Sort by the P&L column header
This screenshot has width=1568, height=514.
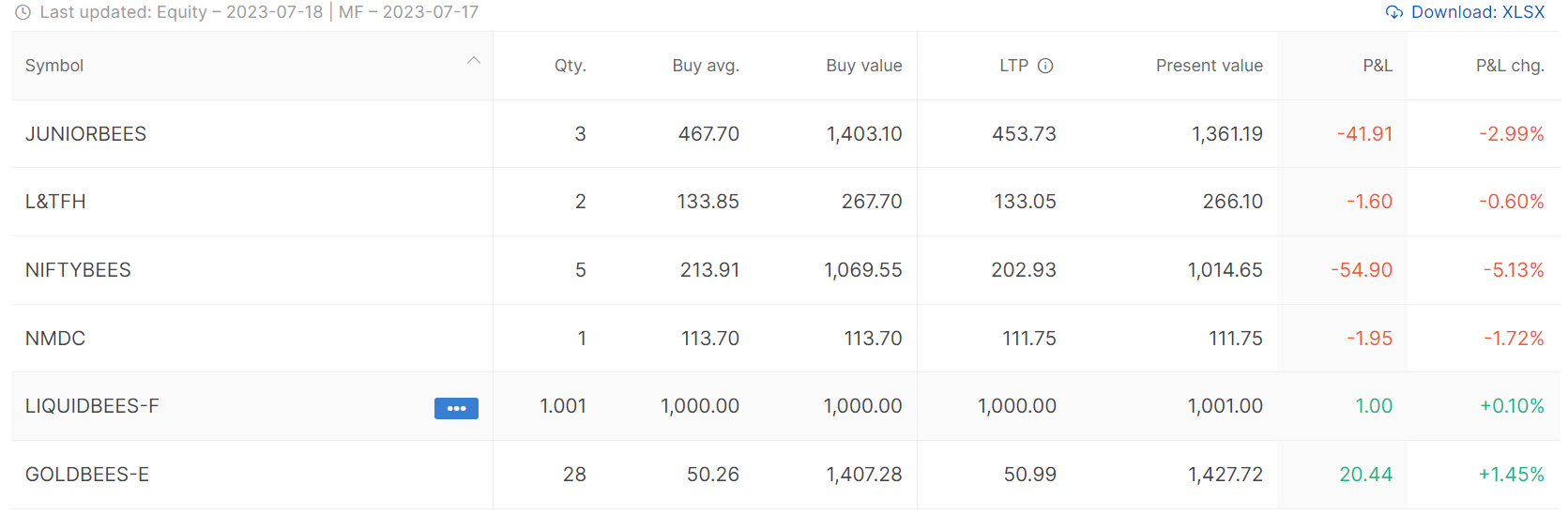tap(1378, 66)
